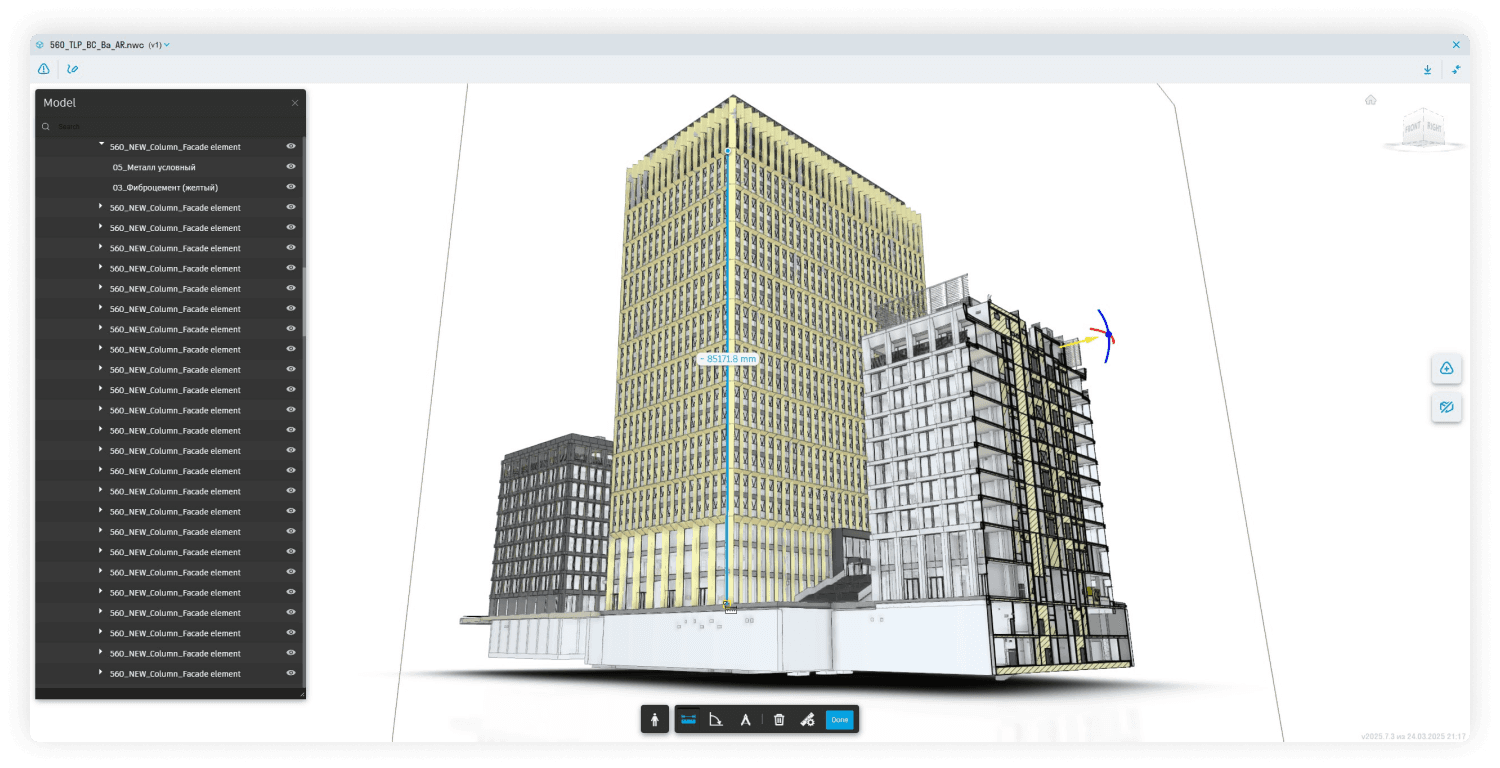Click the warning notifications icon
This screenshot has width=1500, height=768.
[x=43, y=69]
